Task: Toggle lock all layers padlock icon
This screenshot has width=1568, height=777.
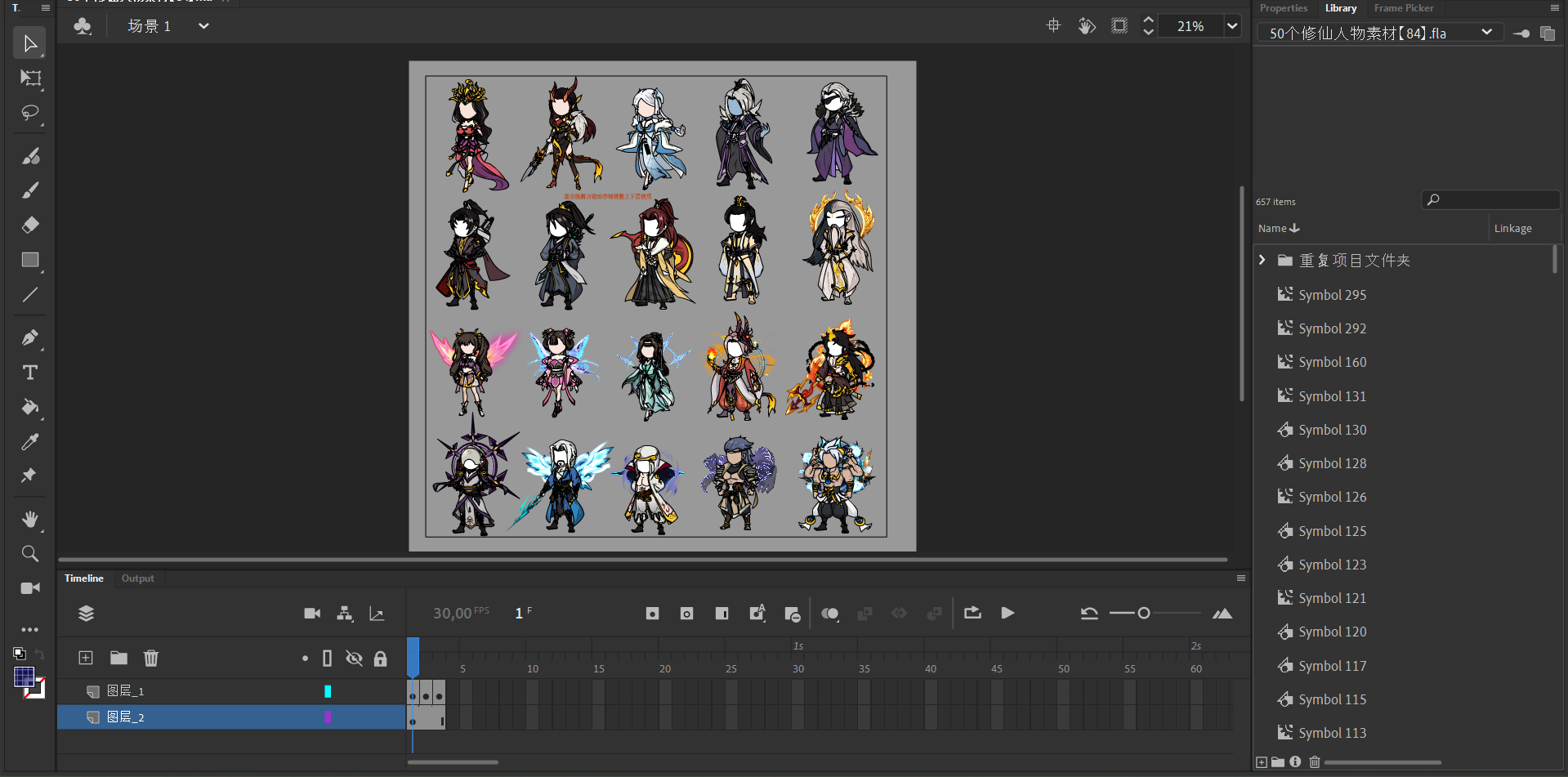Action: tap(381, 659)
